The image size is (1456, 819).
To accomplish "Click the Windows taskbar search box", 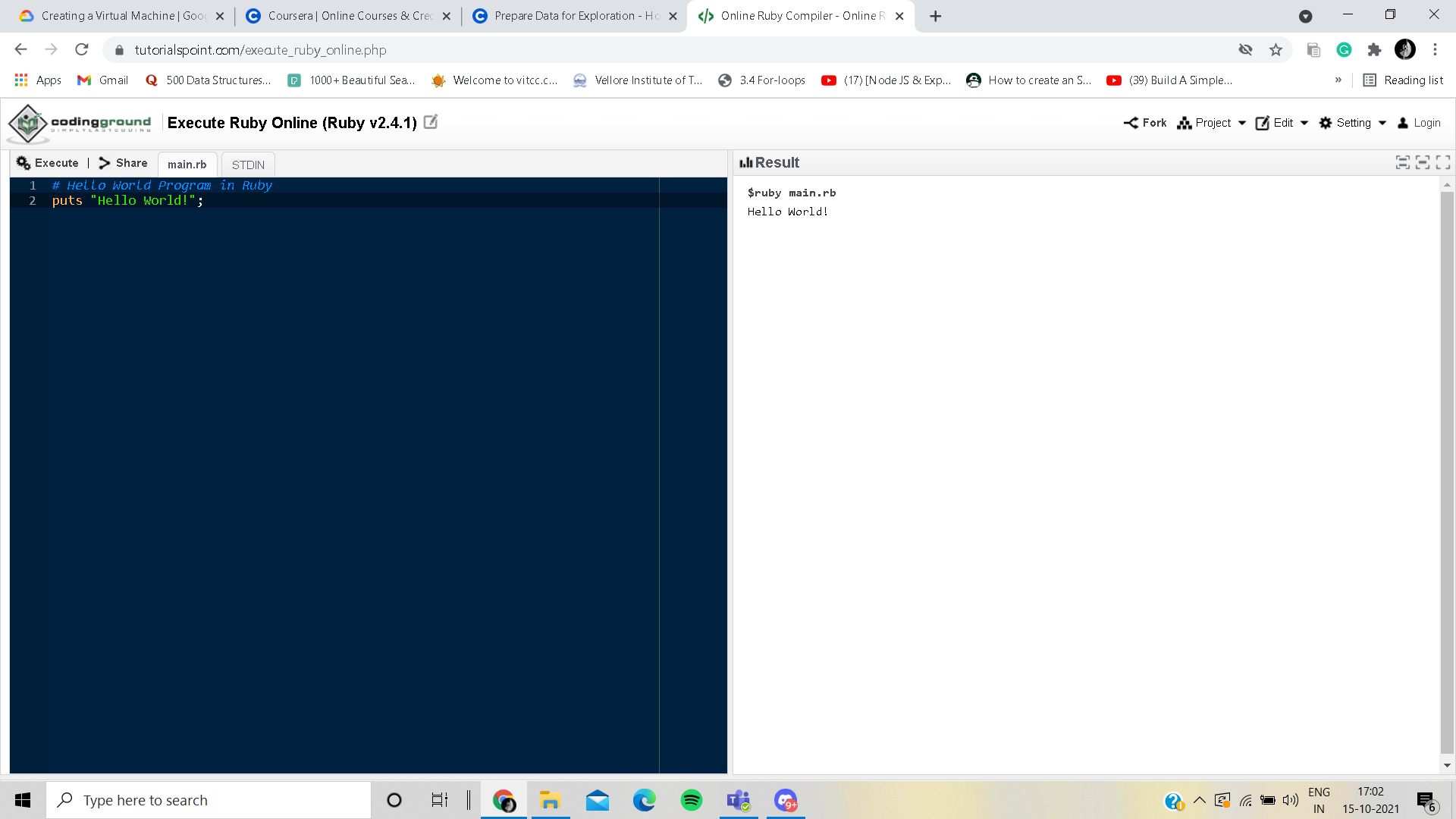I will click(209, 800).
